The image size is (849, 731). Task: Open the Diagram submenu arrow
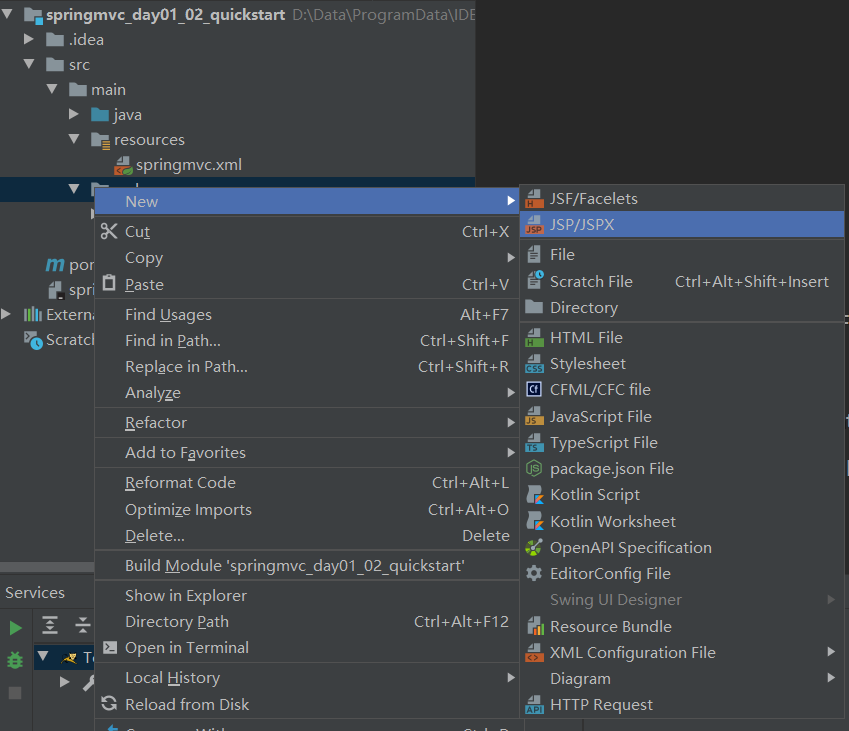pos(831,677)
